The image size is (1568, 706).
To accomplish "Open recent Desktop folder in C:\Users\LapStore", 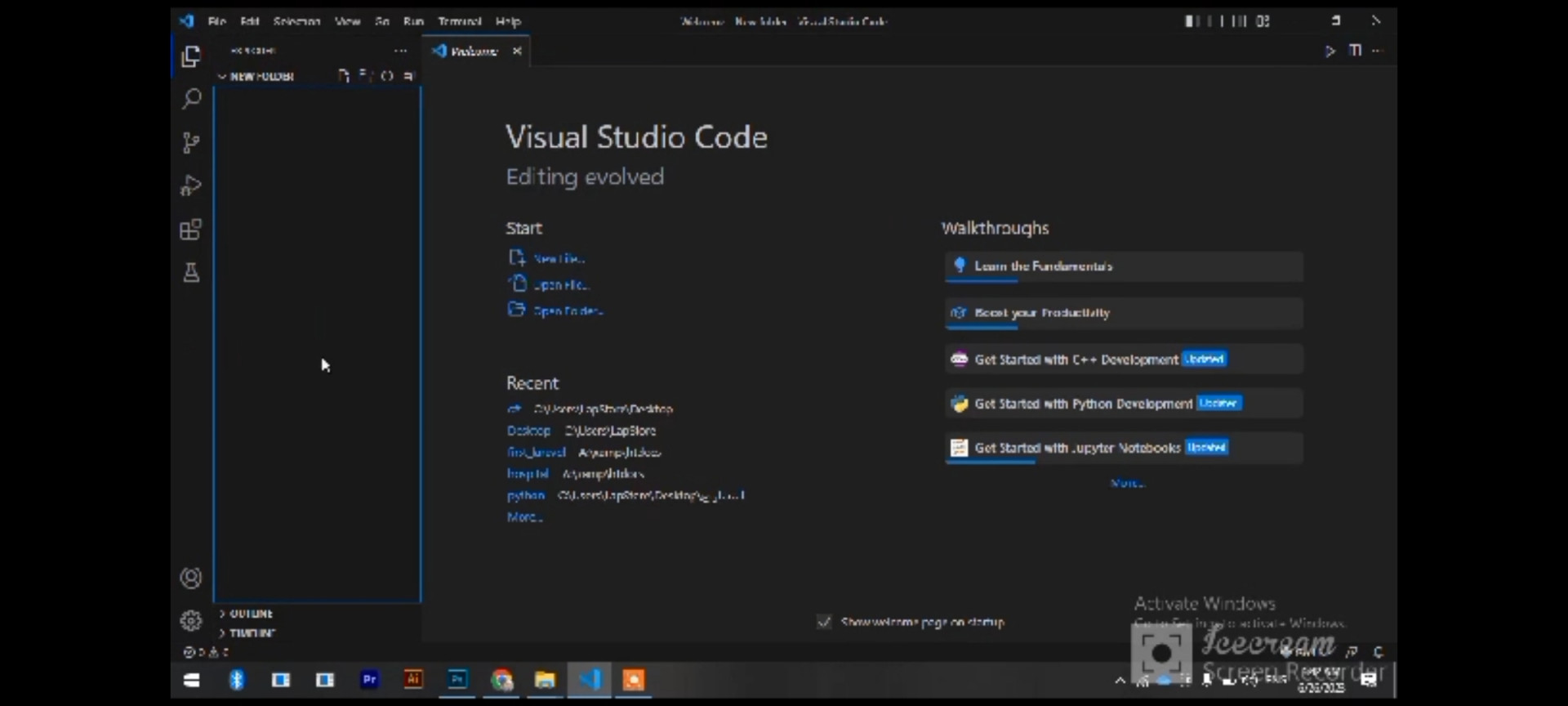I will tap(528, 431).
